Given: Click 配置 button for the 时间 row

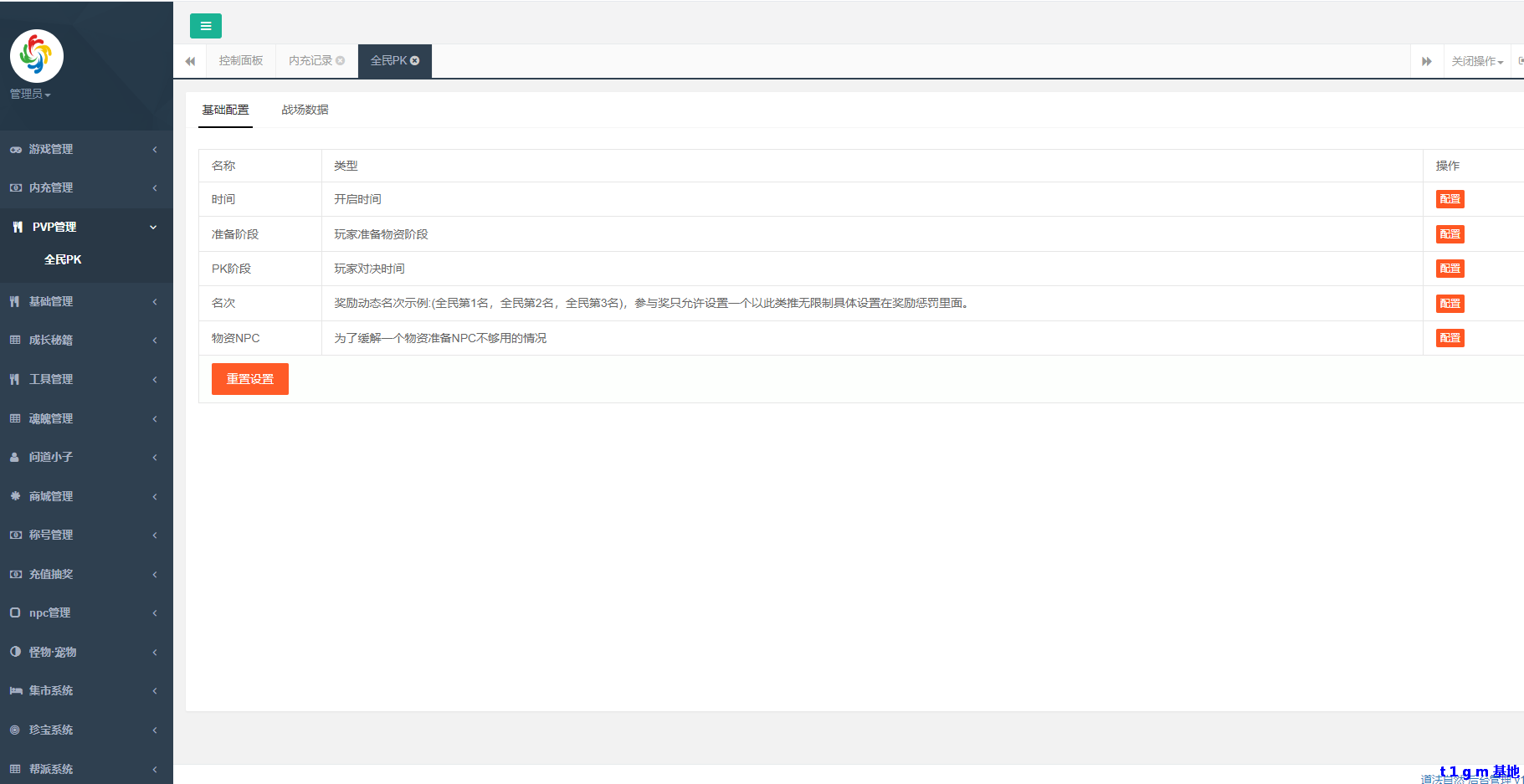Looking at the screenshot, I should 1450,199.
